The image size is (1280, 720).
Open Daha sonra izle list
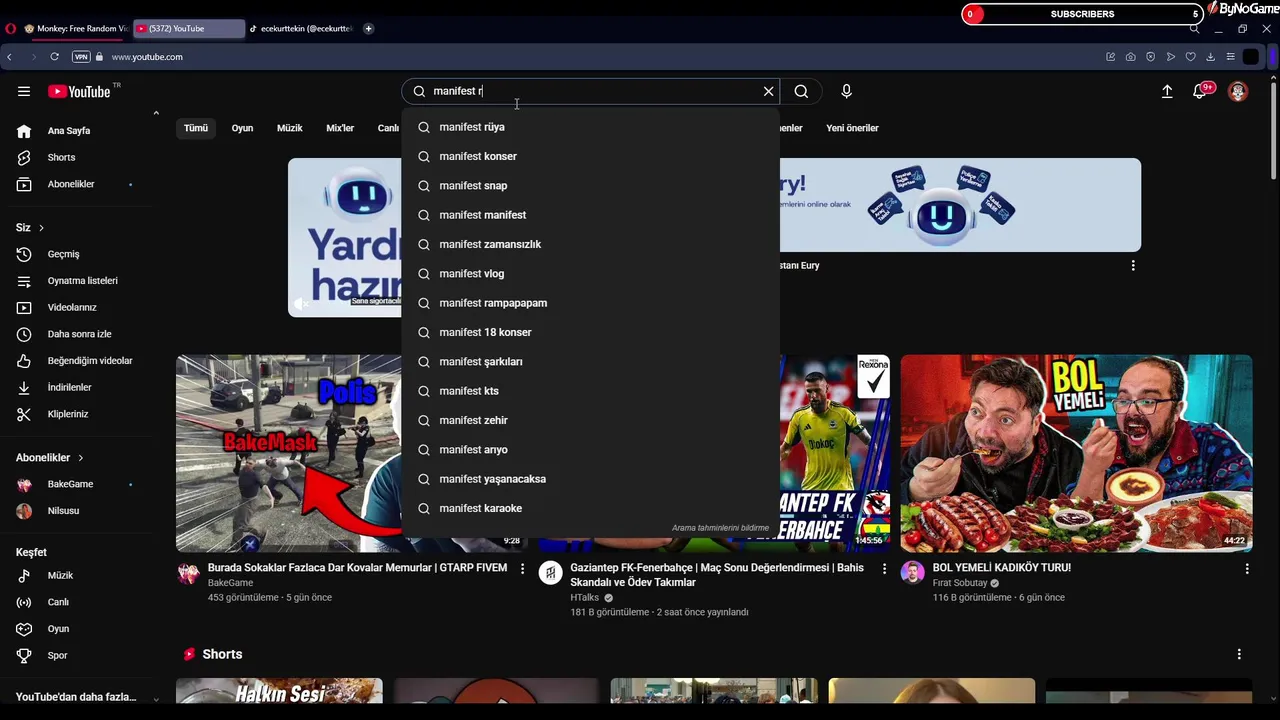coord(81,334)
